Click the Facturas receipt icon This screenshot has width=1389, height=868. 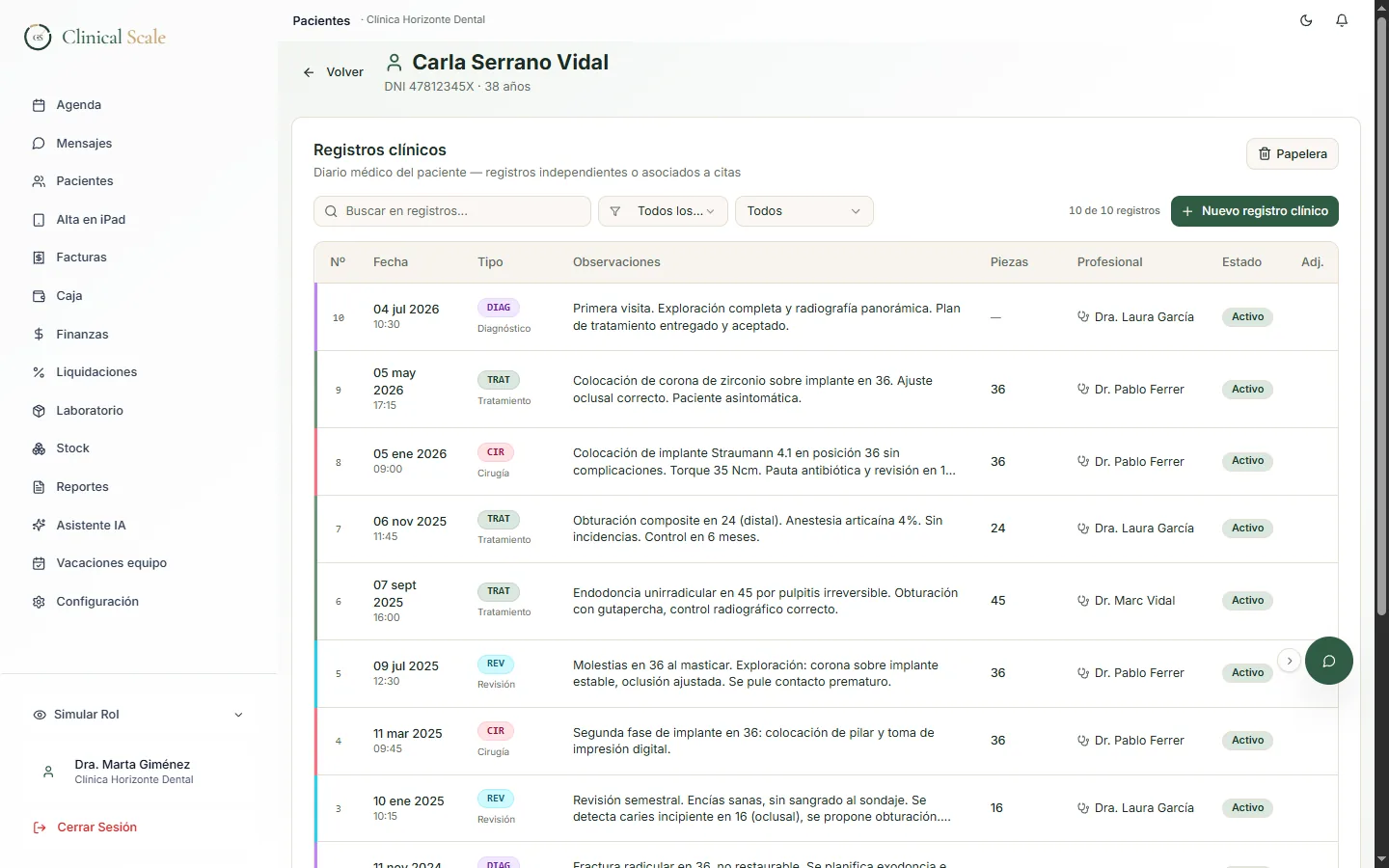pyautogui.click(x=39, y=258)
